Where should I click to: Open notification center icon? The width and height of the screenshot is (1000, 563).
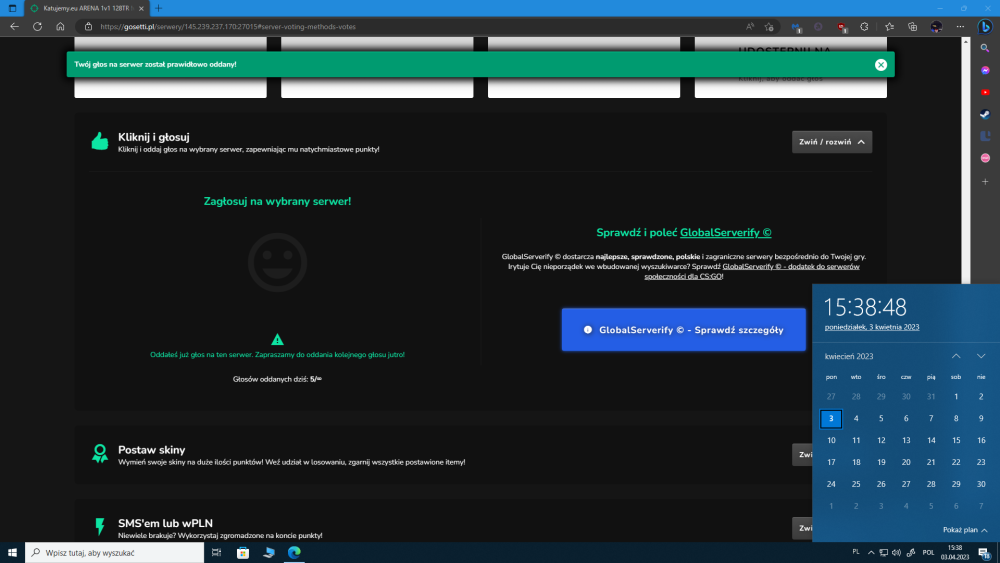(x=984, y=553)
